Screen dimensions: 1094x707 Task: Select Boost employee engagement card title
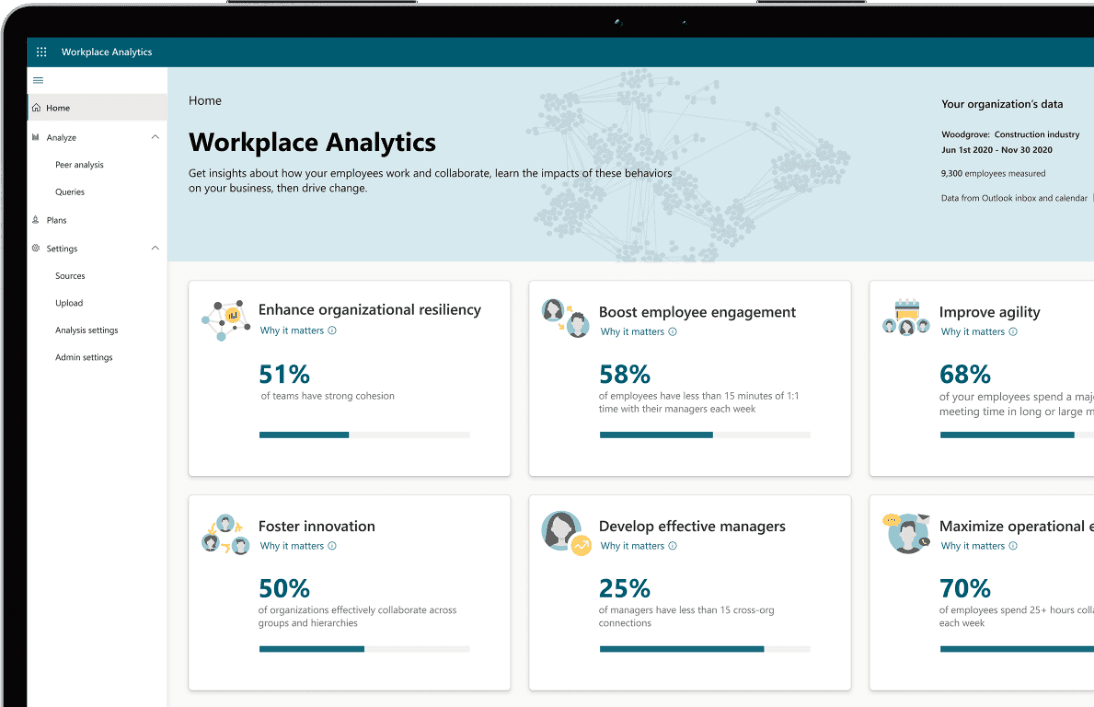pos(697,312)
